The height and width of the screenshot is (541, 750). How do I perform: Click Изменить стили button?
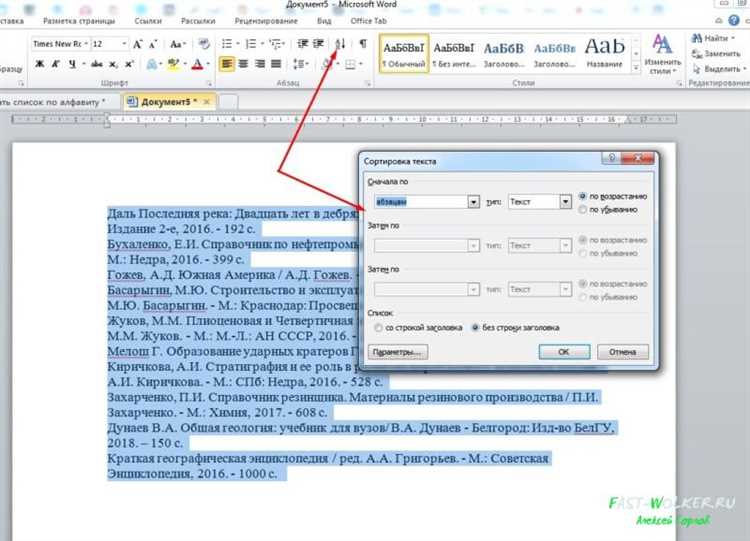(x=662, y=54)
